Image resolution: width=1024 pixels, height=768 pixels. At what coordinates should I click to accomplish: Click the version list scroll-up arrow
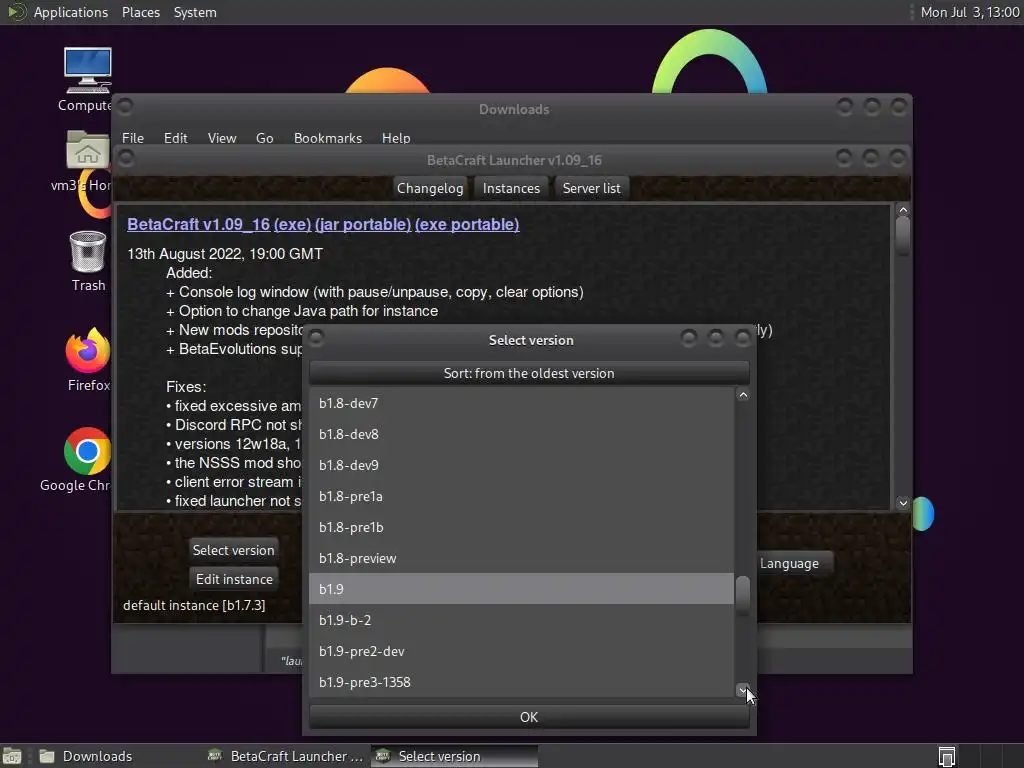(743, 395)
